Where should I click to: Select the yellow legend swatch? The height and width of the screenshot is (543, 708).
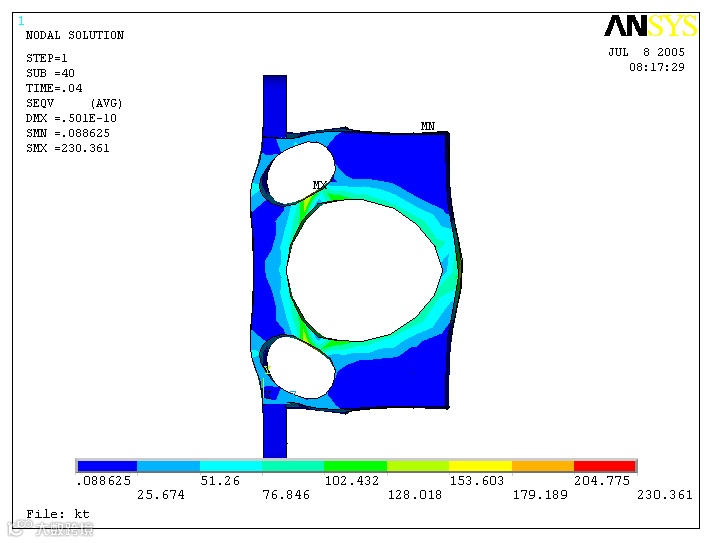[480, 466]
